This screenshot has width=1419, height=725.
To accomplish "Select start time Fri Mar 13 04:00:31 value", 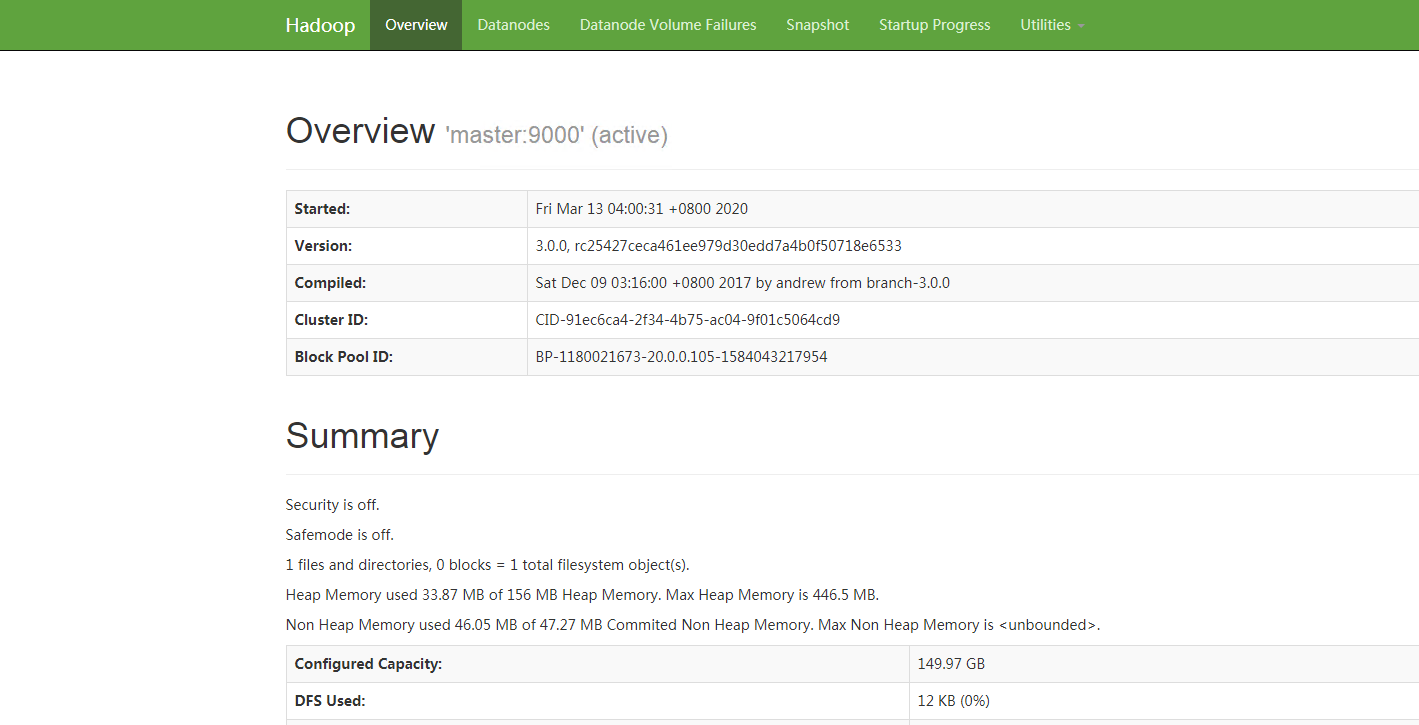I will (642, 209).
